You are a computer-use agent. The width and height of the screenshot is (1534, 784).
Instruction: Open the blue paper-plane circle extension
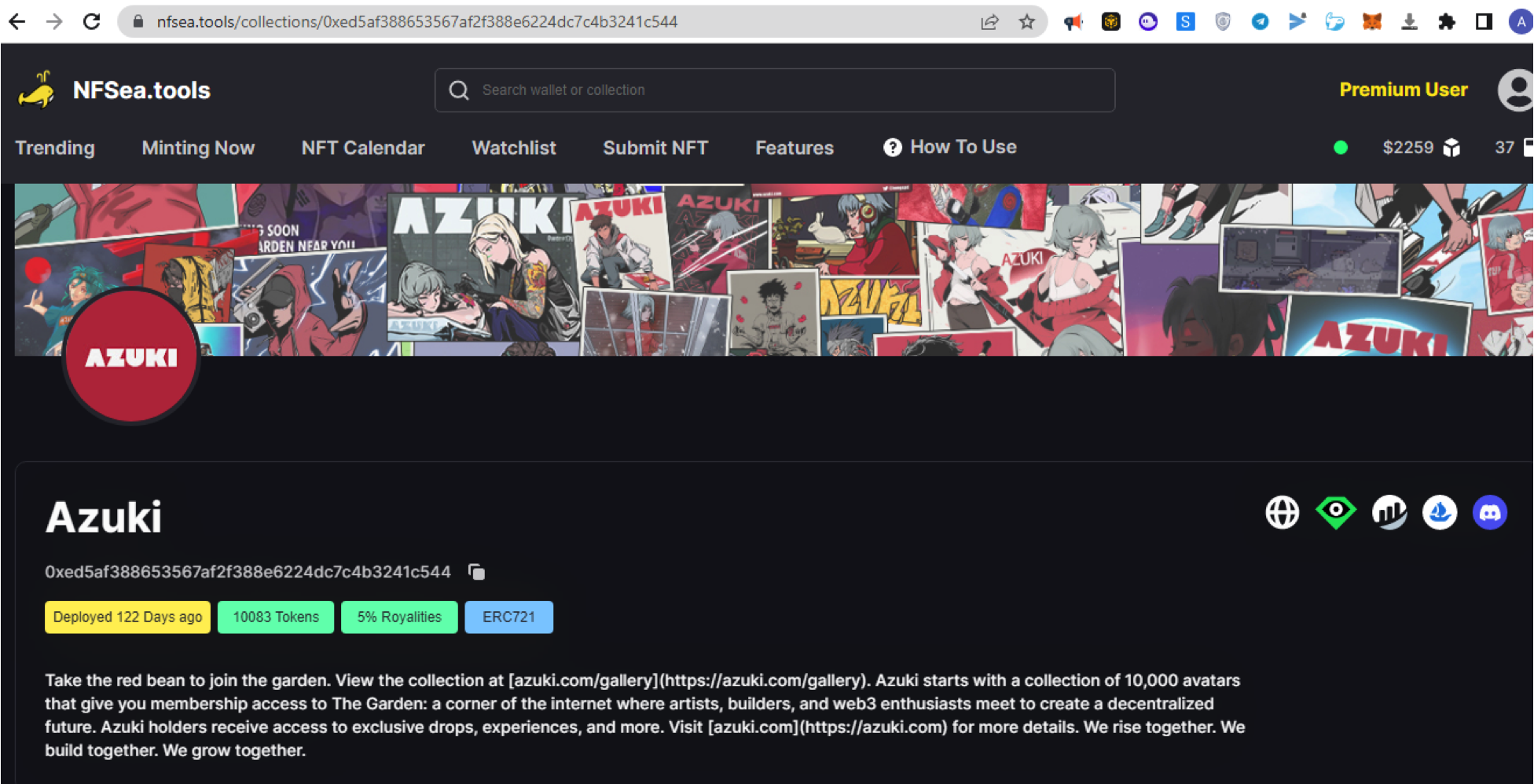pos(1261,22)
